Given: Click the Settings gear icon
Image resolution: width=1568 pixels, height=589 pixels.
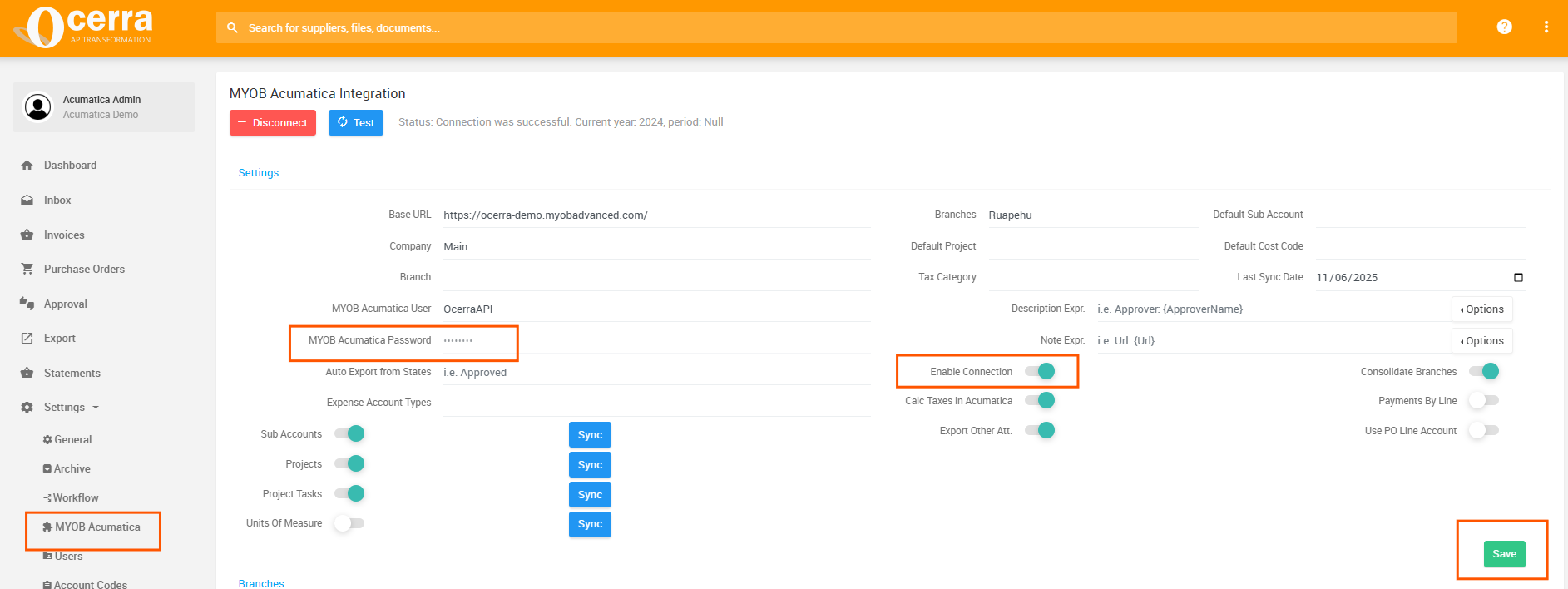Looking at the screenshot, I should [x=27, y=408].
